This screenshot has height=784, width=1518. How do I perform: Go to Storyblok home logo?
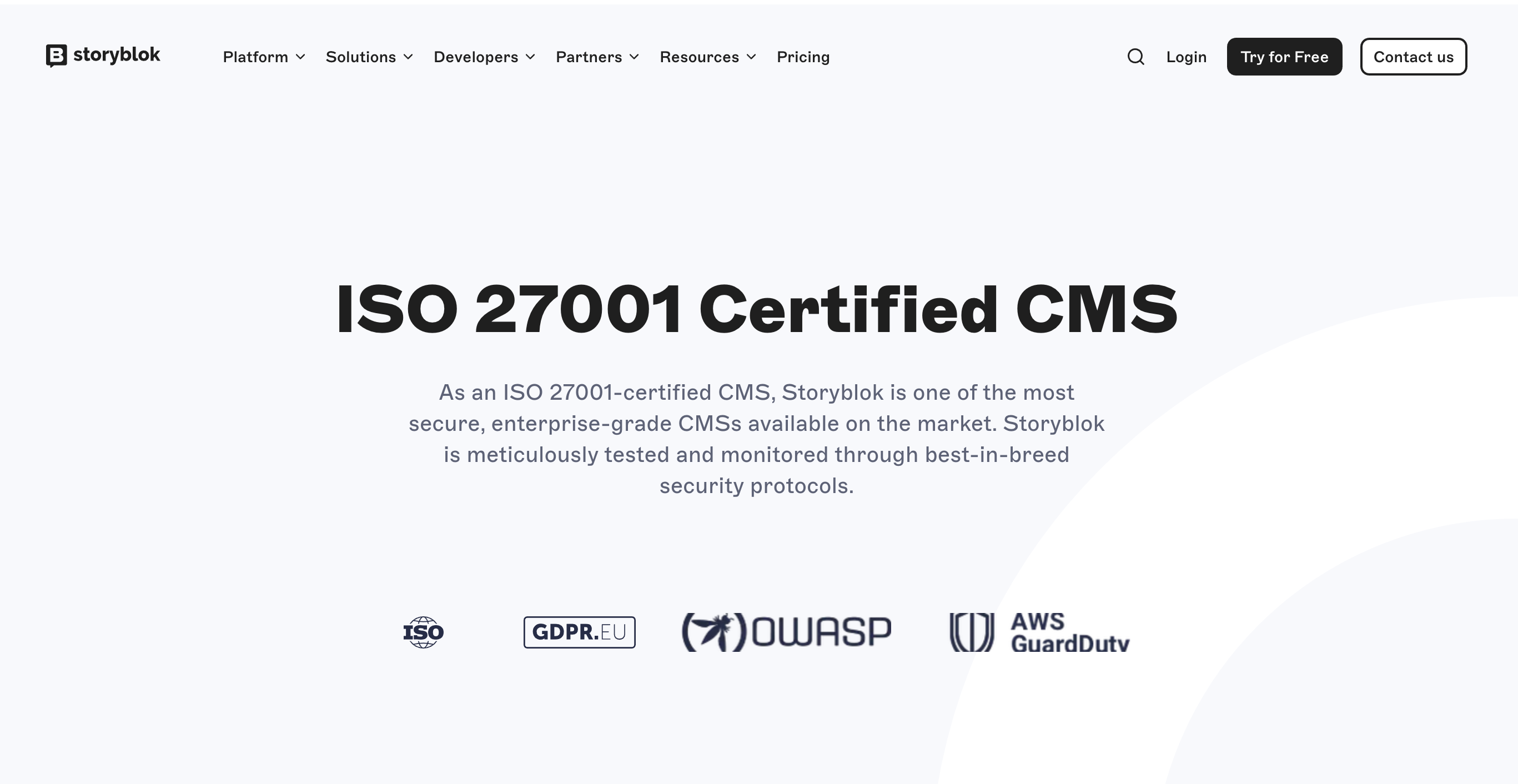click(x=103, y=56)
